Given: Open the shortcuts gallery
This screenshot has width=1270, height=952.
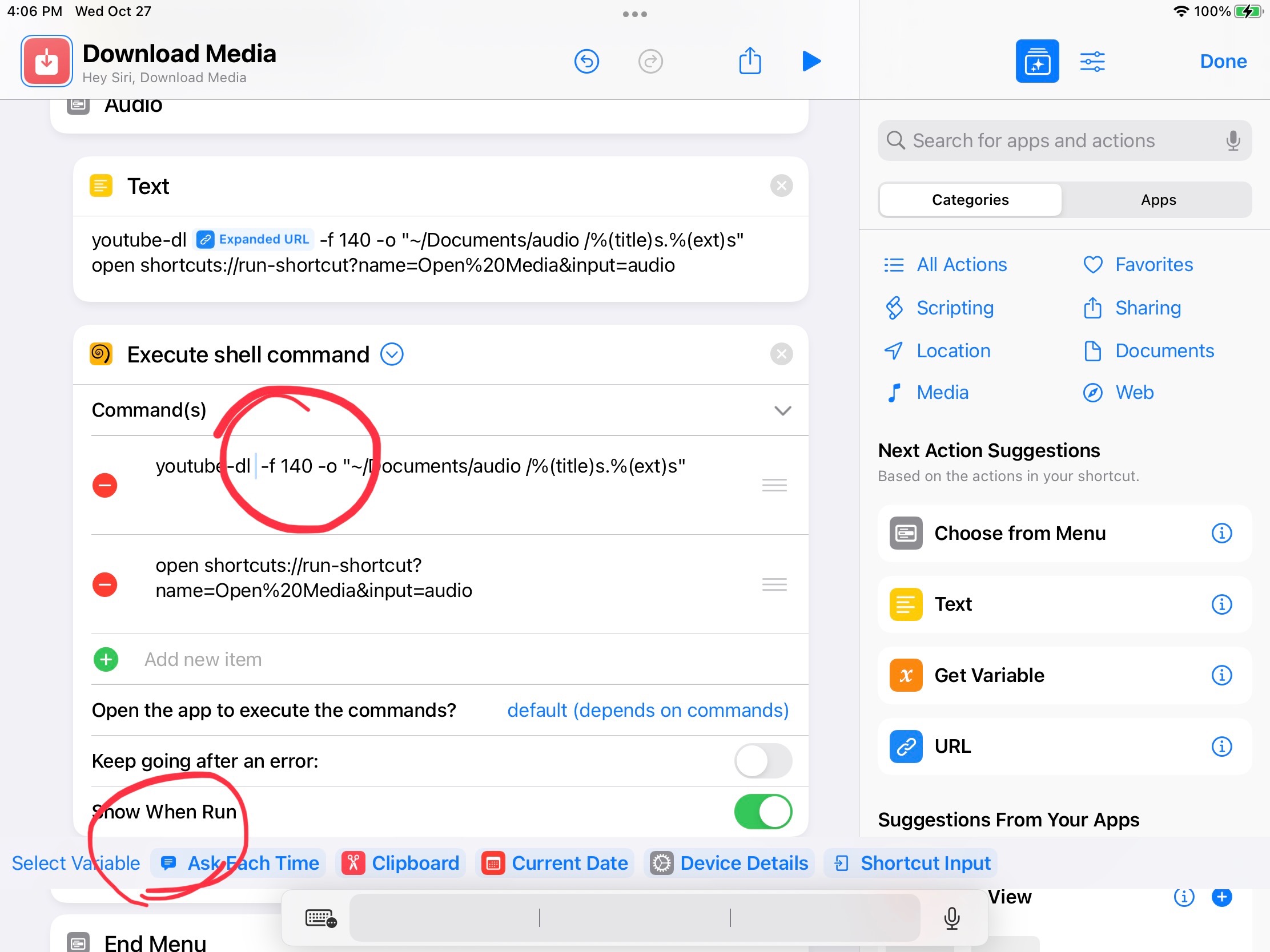Looking at the screenshot, I should pos(1037,60).
